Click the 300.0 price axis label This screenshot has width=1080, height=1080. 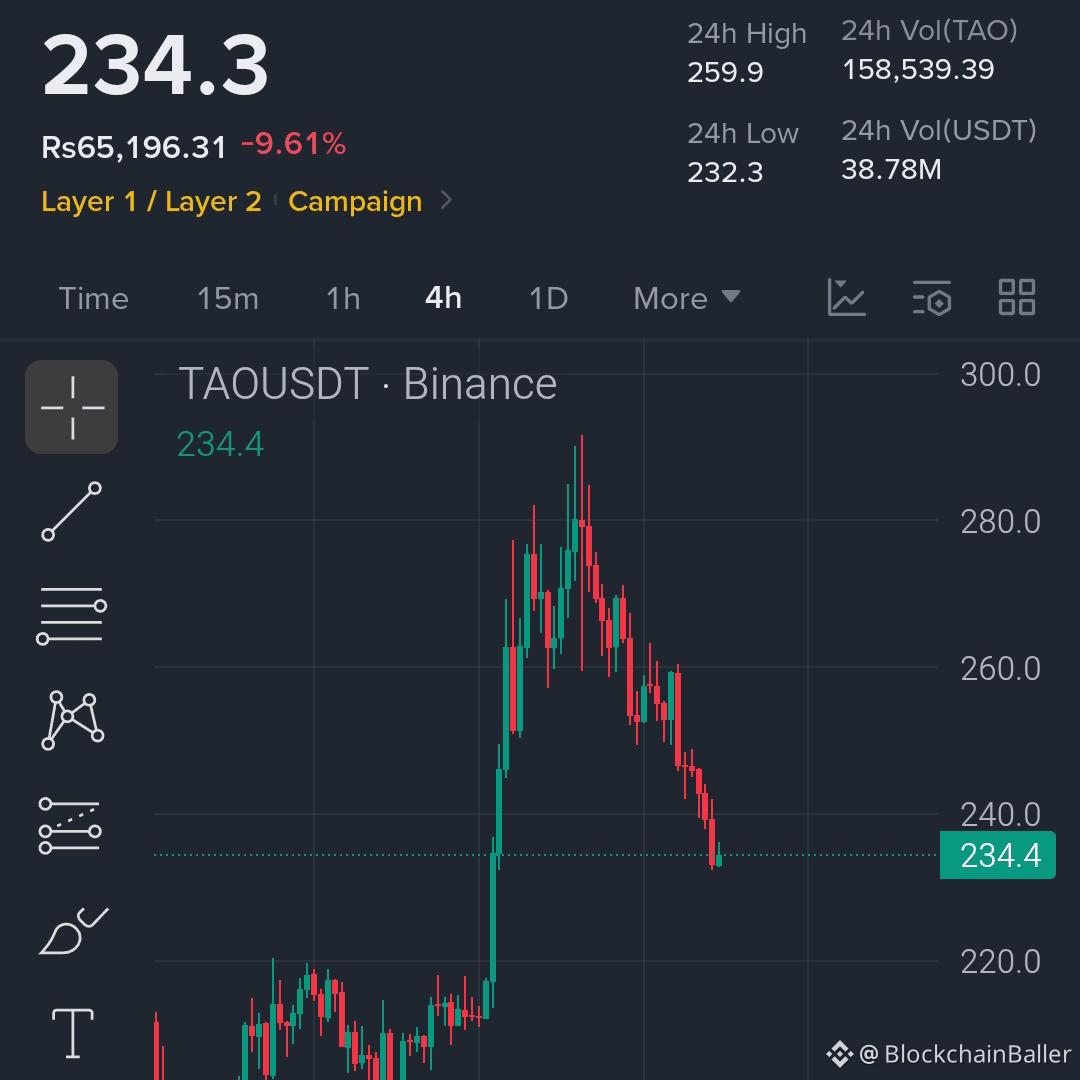click(x=1000, y=375)
